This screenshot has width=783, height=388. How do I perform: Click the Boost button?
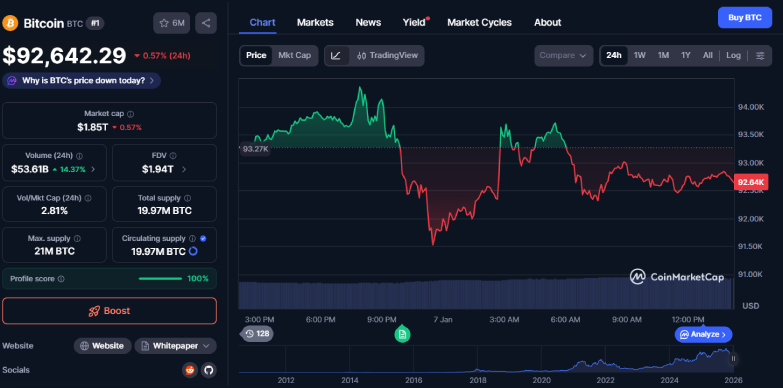pos(109,311)
